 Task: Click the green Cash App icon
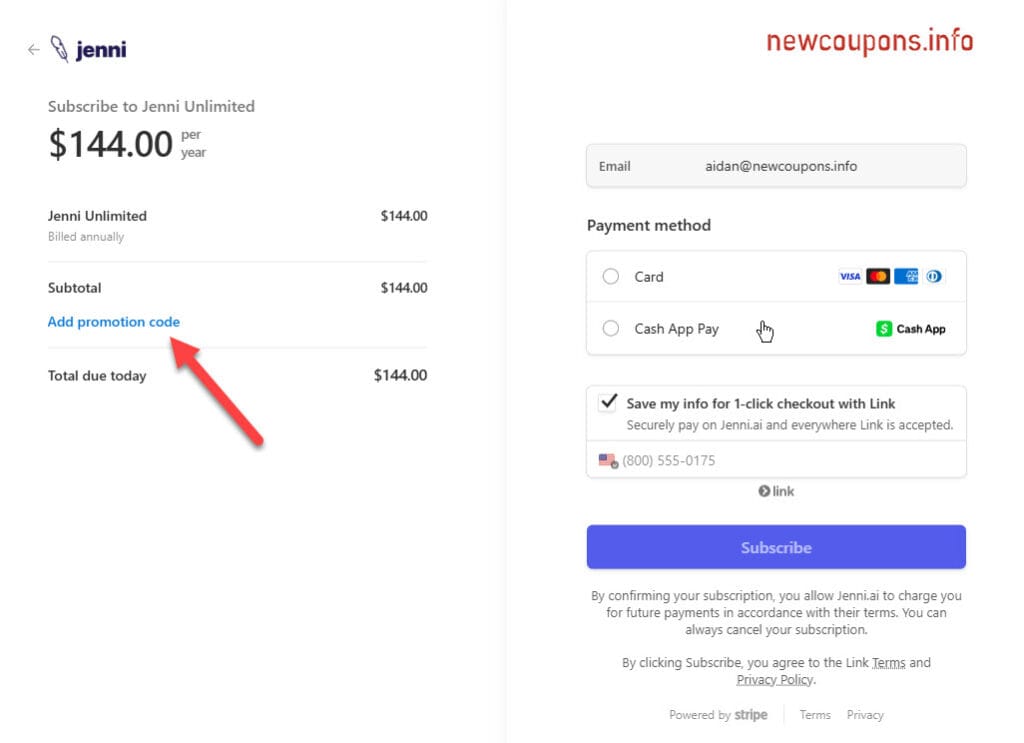tap(884, 329)
